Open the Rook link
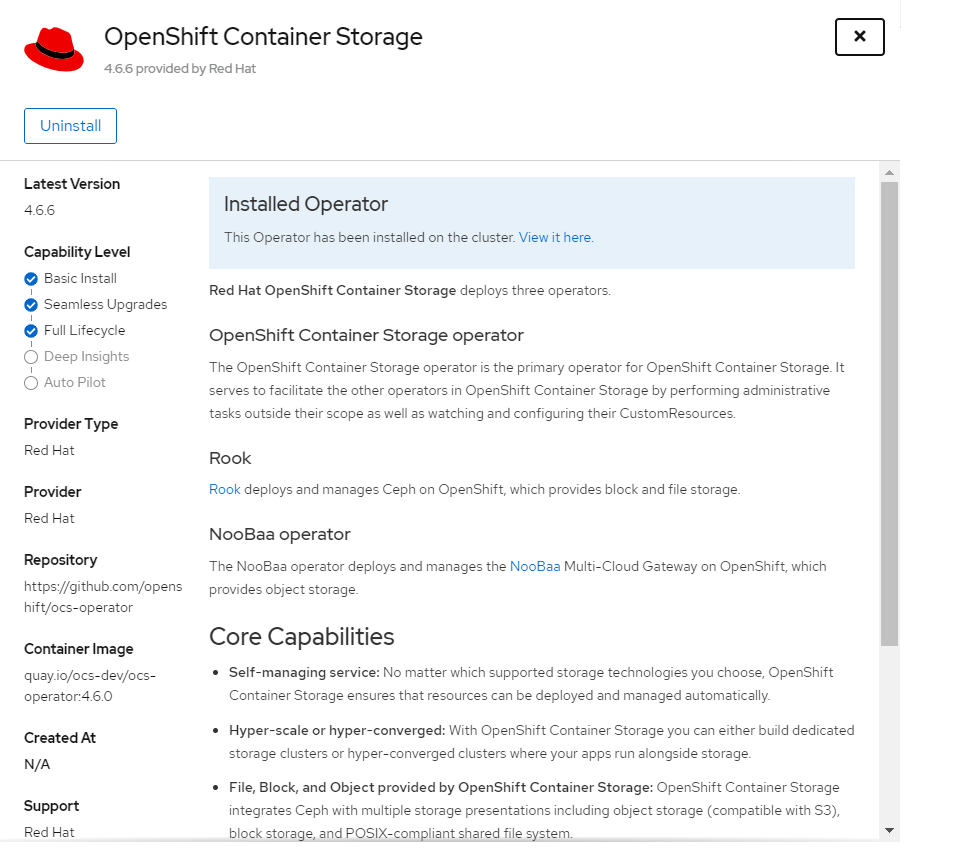This screenshot has width=966, height=864. [x=224, y=490]
